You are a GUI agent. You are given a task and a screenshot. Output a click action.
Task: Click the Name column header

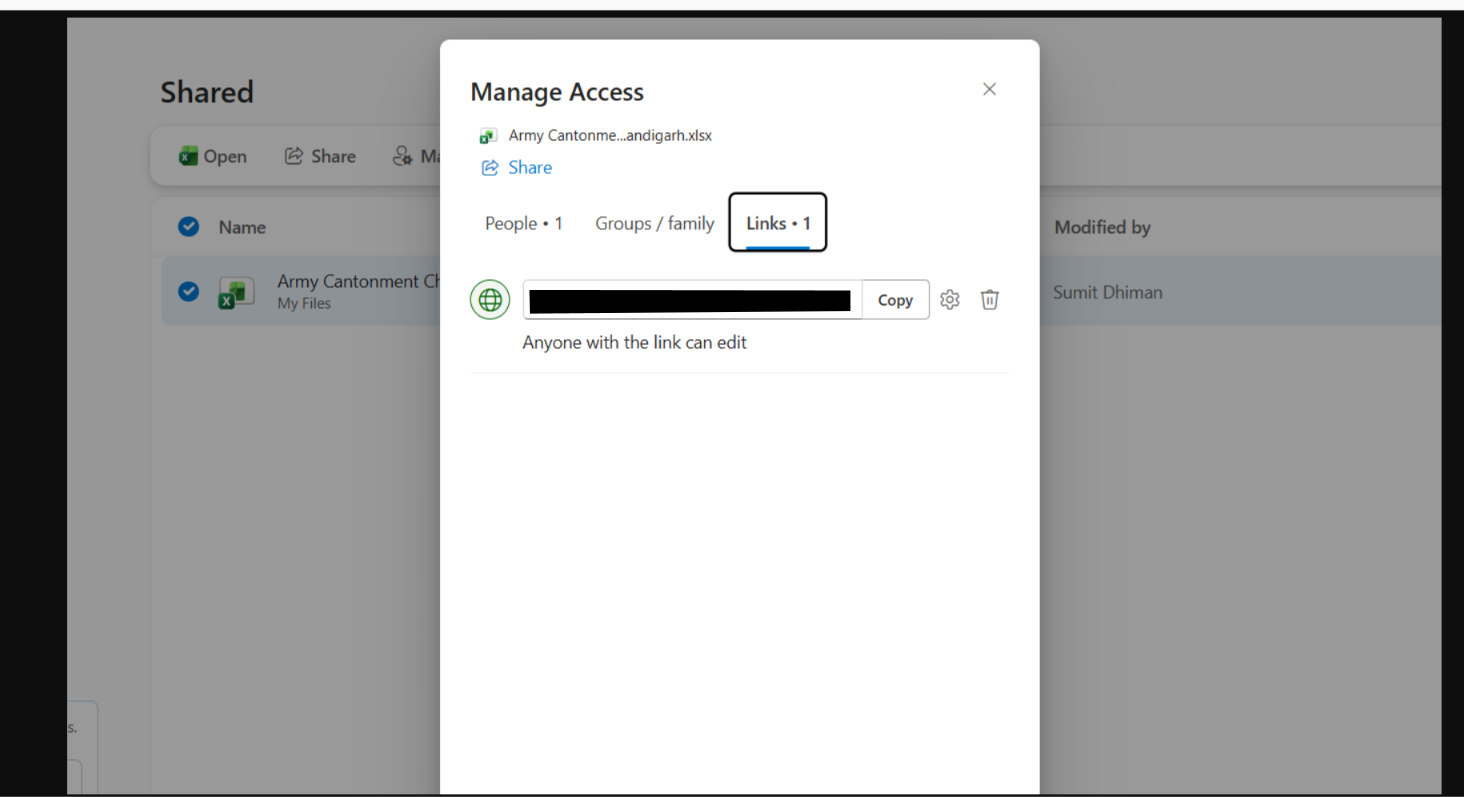tap(242, 227)
